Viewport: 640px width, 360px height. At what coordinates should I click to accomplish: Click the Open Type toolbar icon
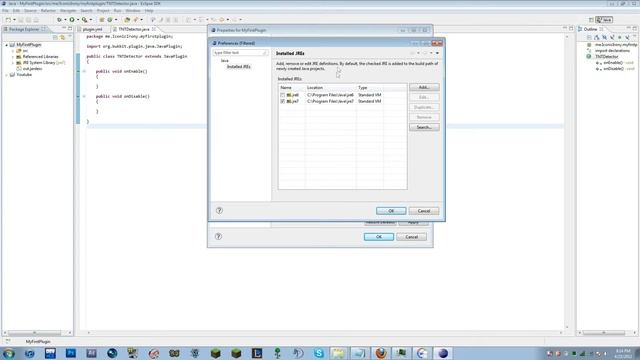point(127,20)
